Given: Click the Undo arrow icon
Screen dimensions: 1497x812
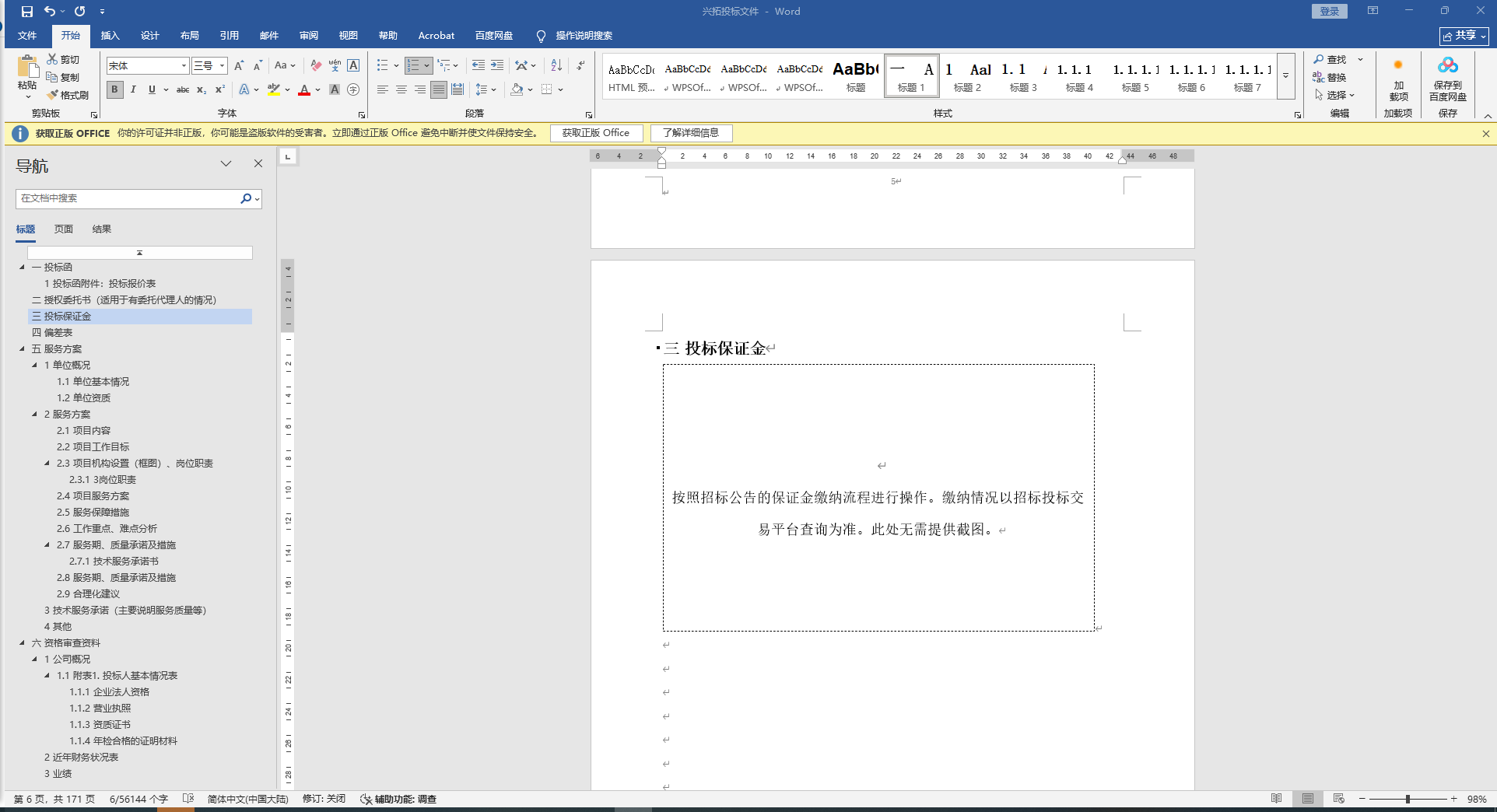Looking at the screenshot, I should tap(50, 12).
